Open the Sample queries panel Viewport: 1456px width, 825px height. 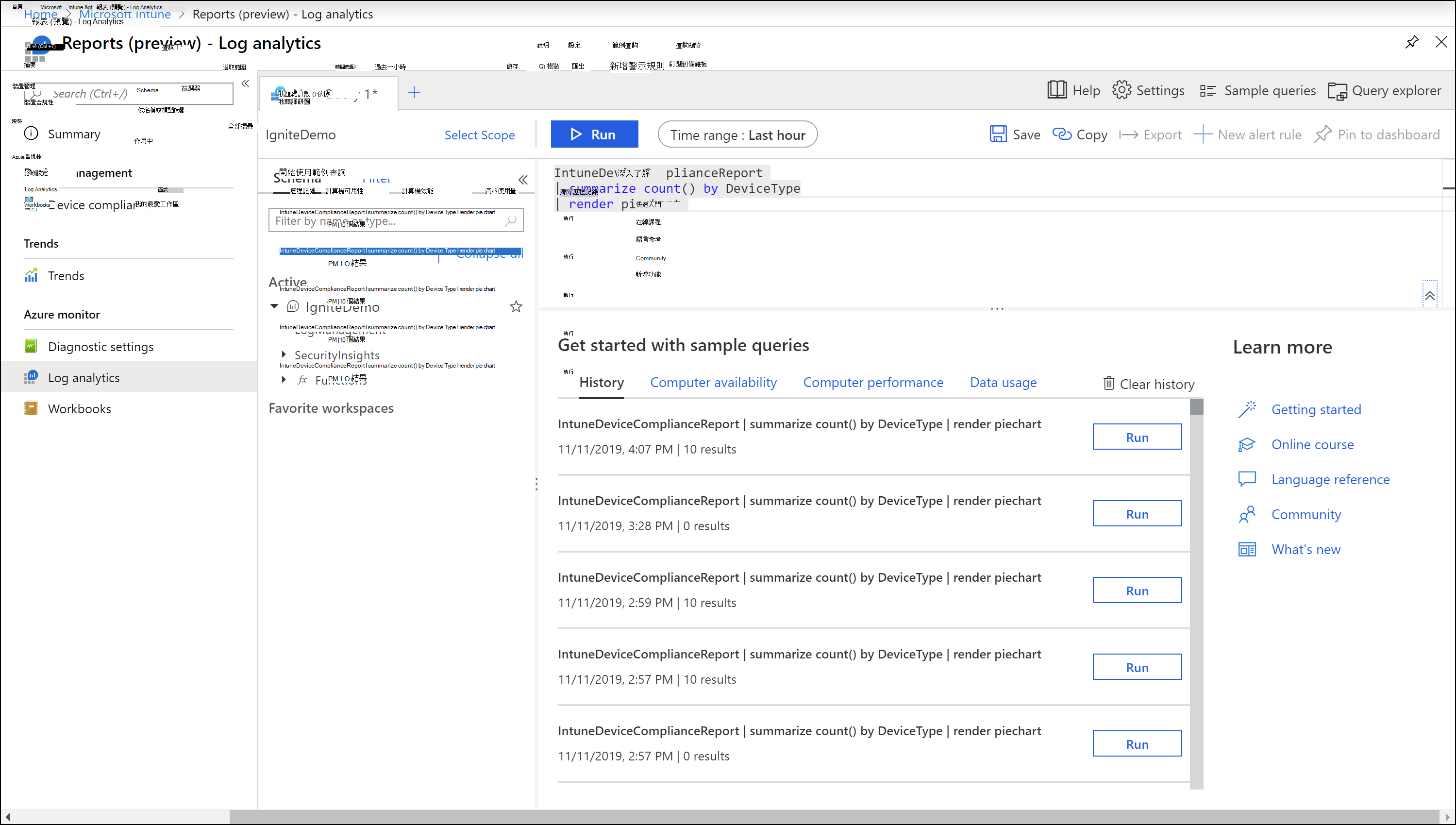1257,90
